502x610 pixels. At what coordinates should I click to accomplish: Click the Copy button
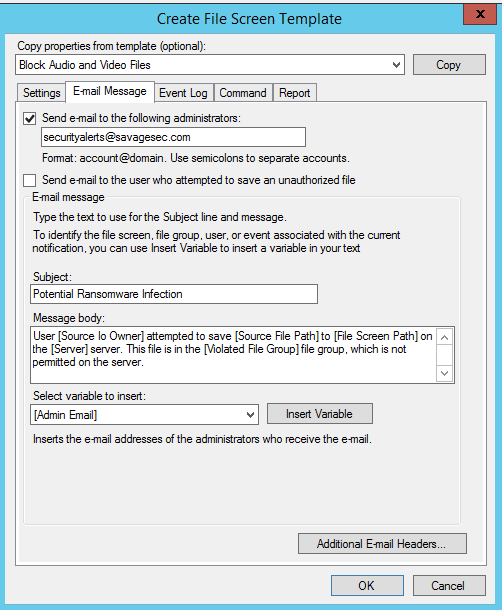pos(449,65)
